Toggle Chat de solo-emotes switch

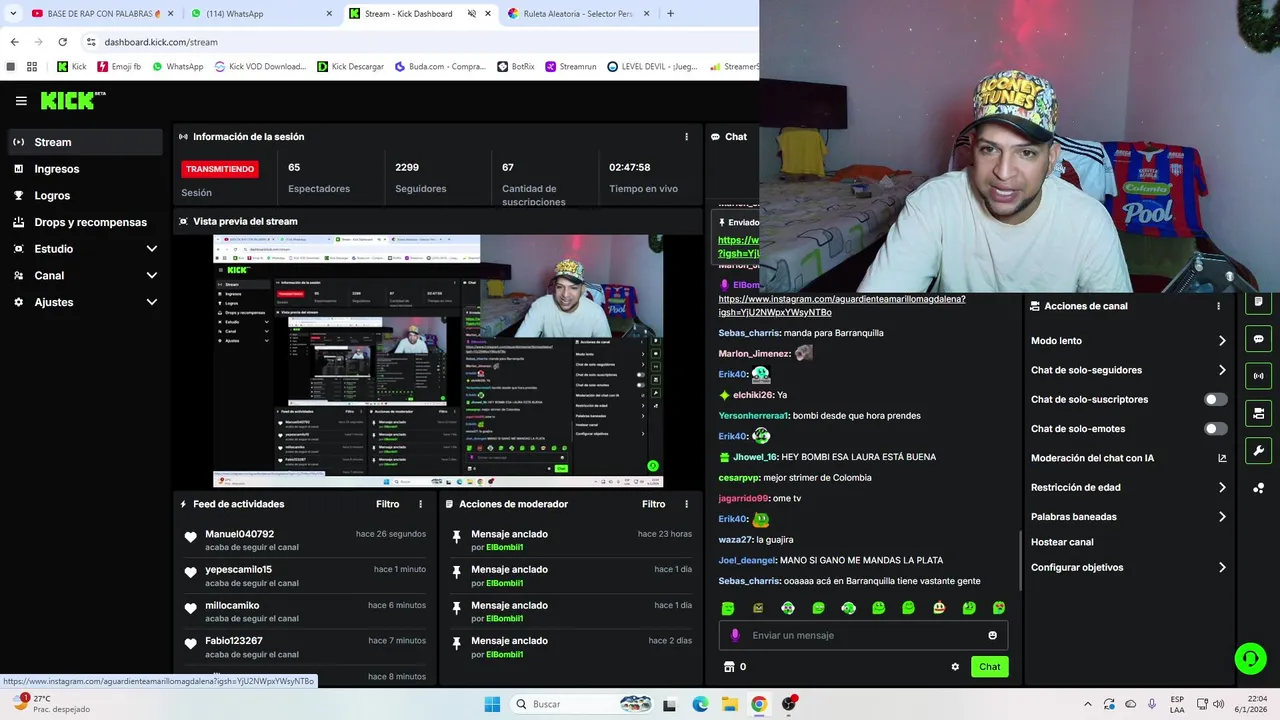(x=1215, y=429)
